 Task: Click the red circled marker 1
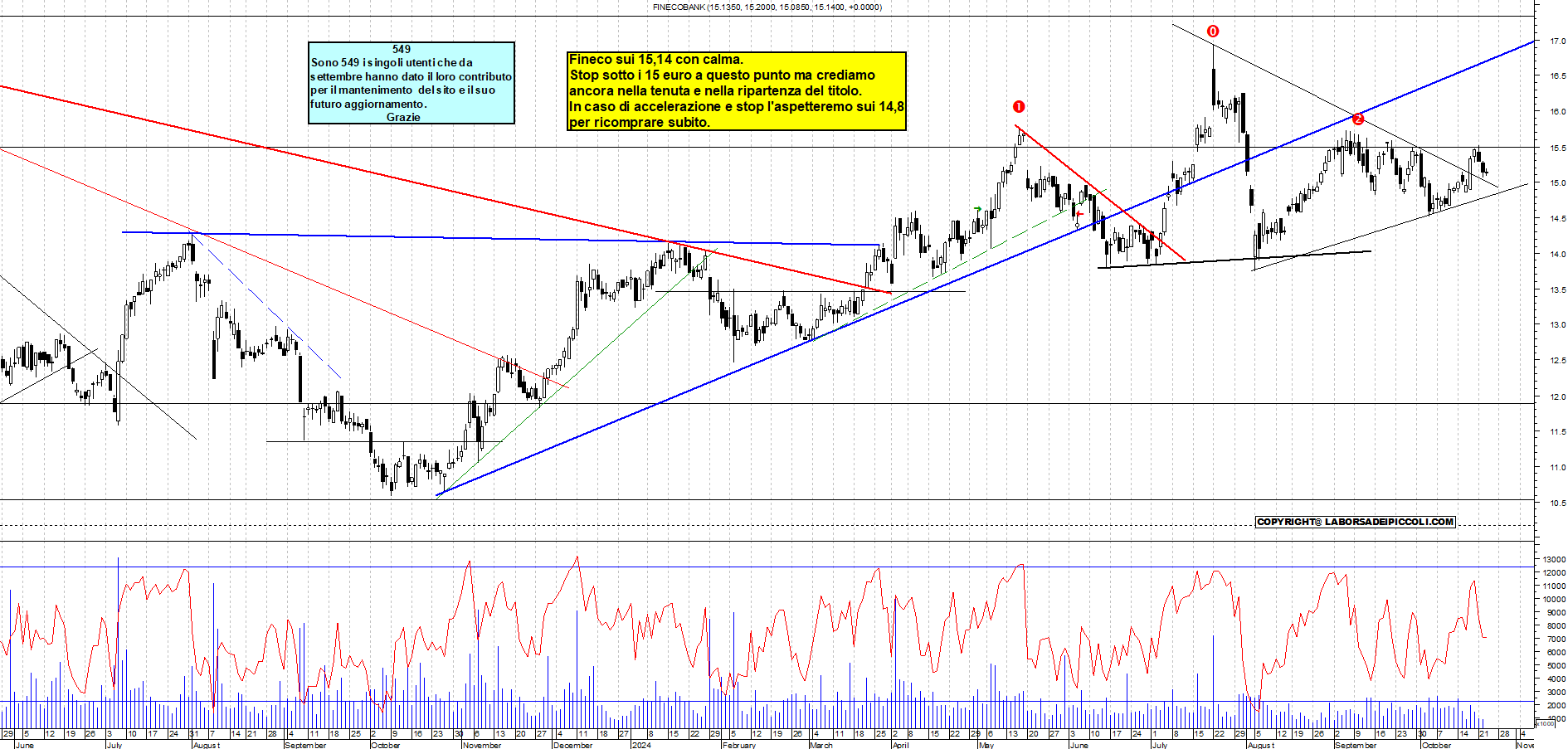[x=1019, y=106]
